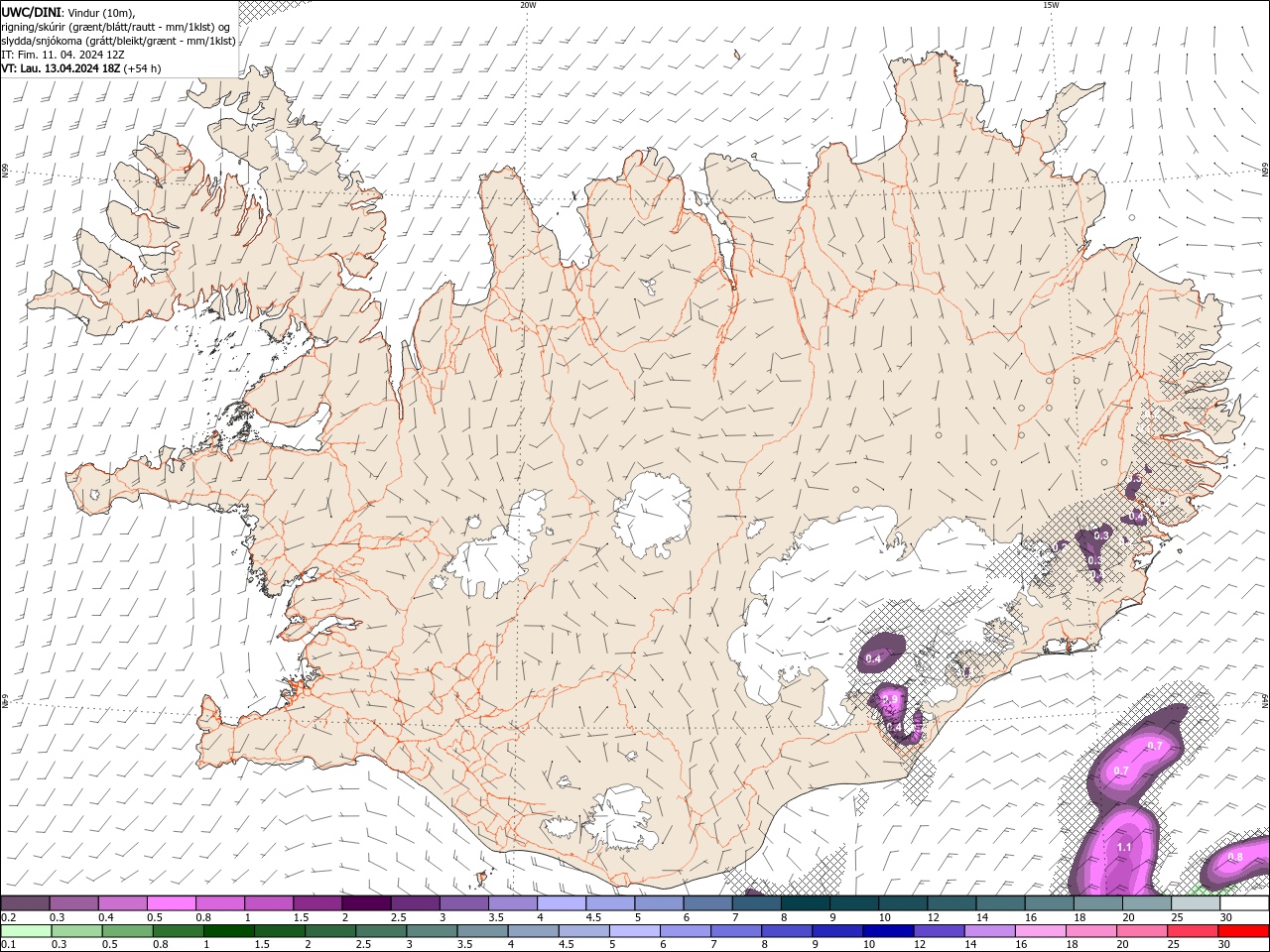Click the dark teal swatch between 8 and 9 in the upper legend

[x=805, y=902]
